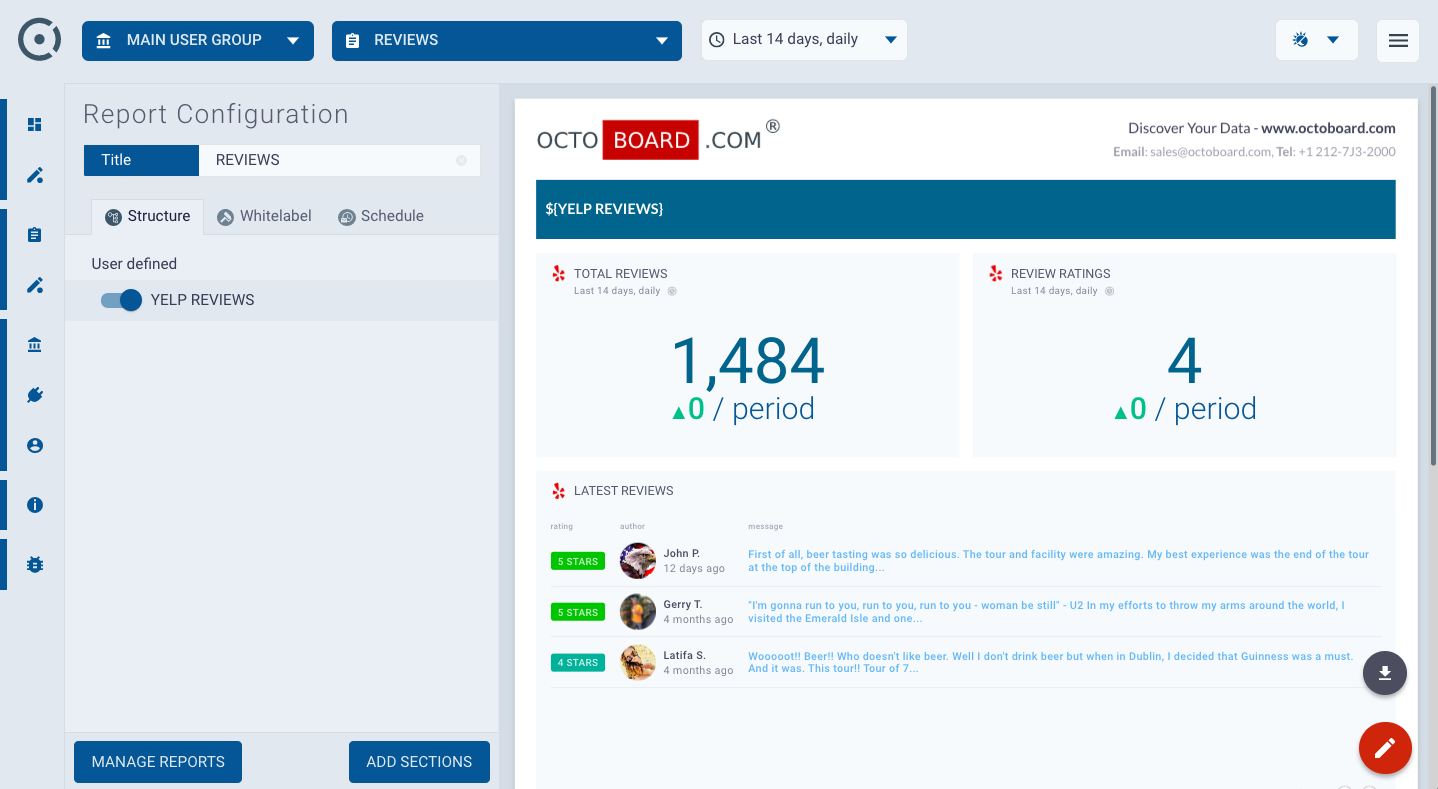
Task: Click the MANAGE REPORTS button
Action: [158, 762]
